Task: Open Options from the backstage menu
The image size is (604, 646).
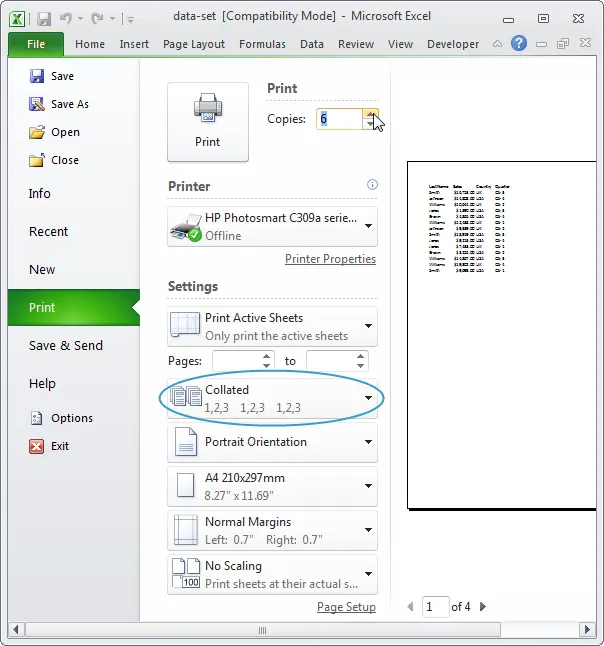Action: click(x=61, y=418)
